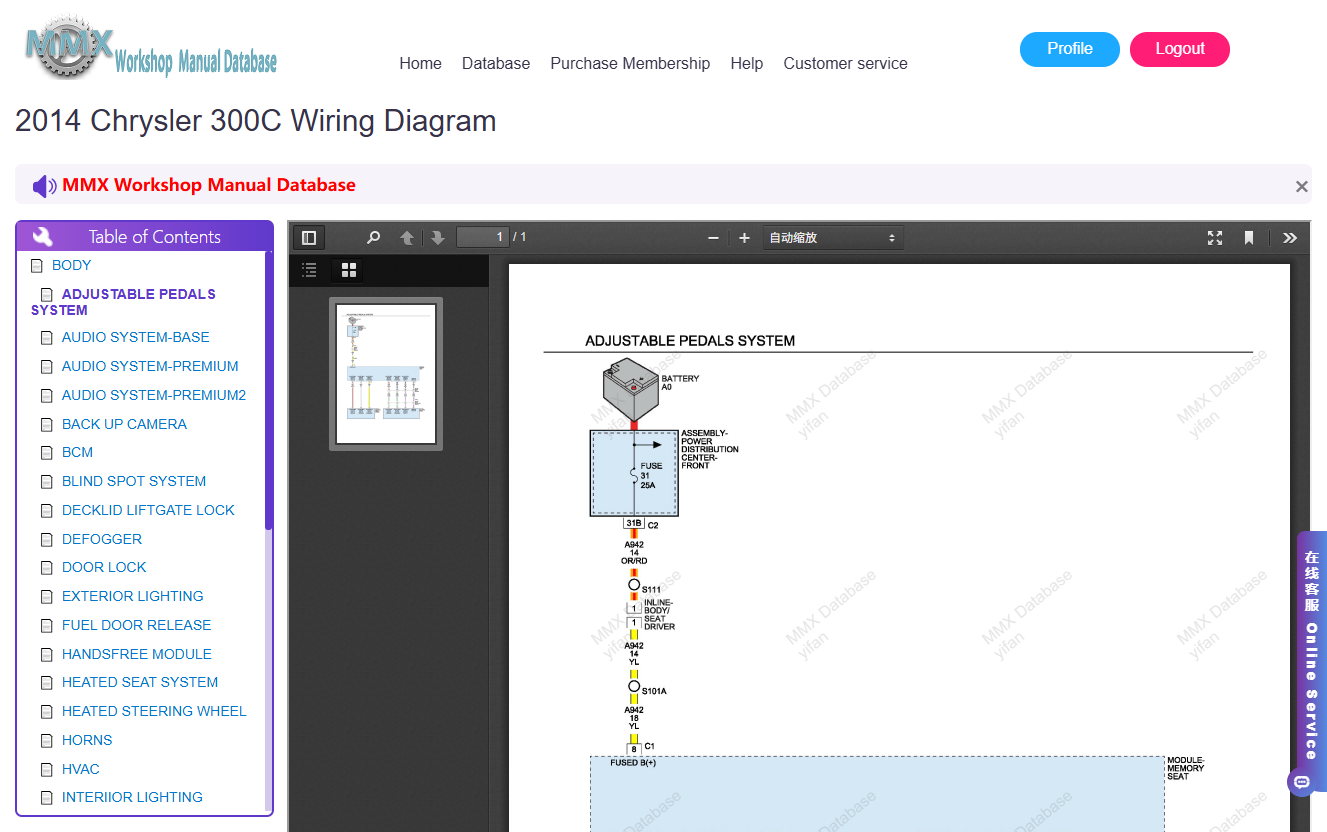Toggle the PDF viewer sidebar
The image size is (1327, 832).
pos(309,237)
